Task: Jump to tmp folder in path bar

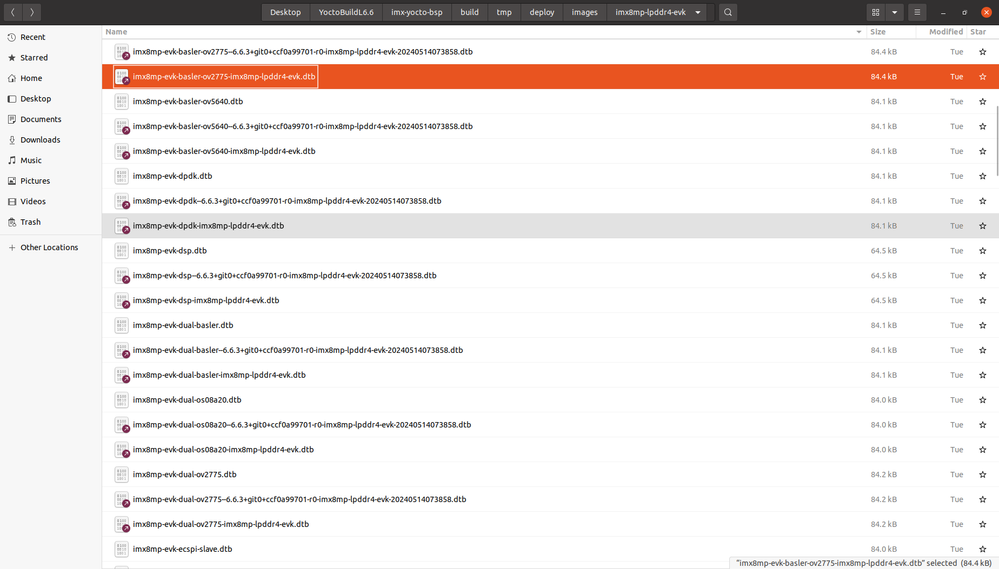Action: pos(504,12)
